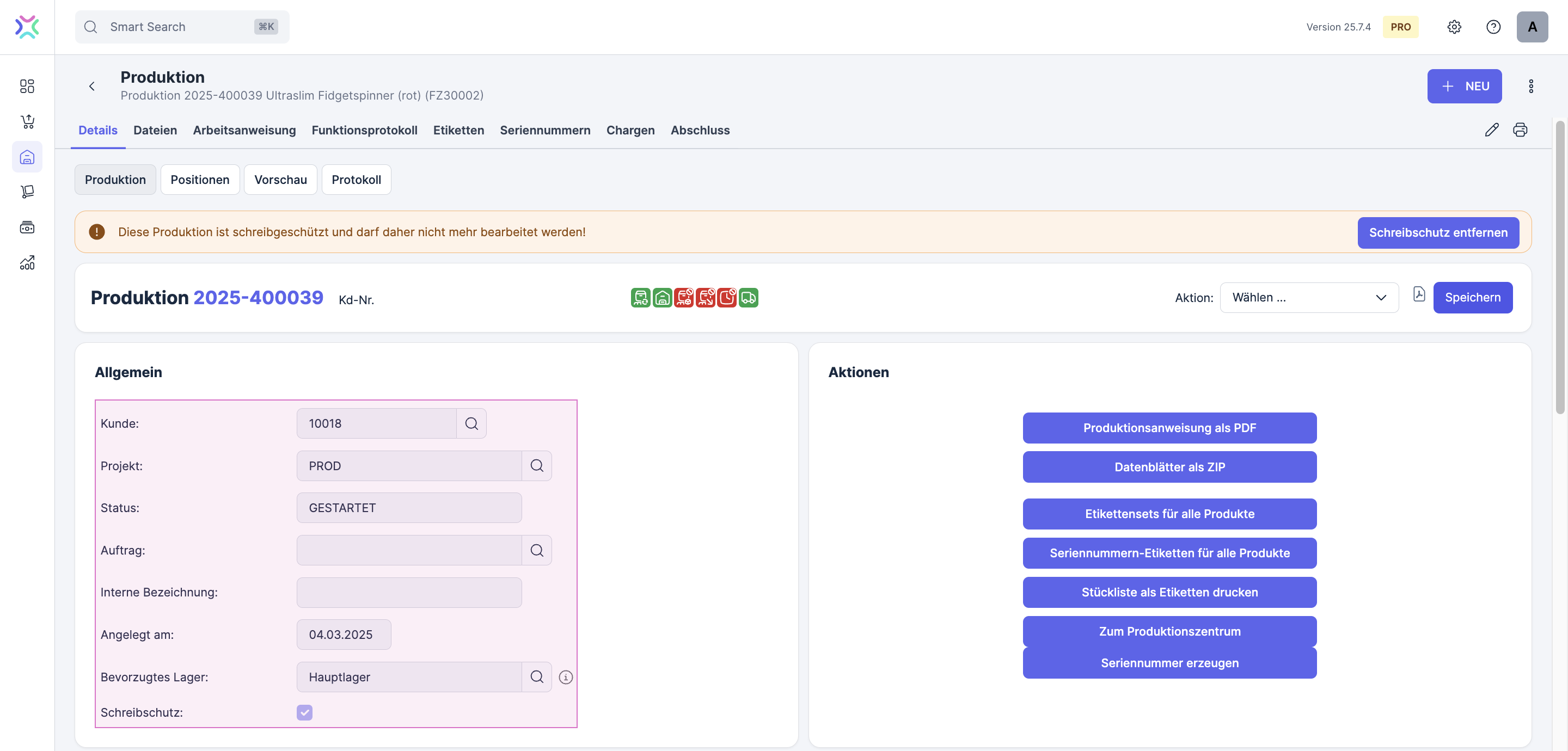Open settings gear in top bar
The width and height of the screenshot is (1568, 751).
coord(1454,27)
